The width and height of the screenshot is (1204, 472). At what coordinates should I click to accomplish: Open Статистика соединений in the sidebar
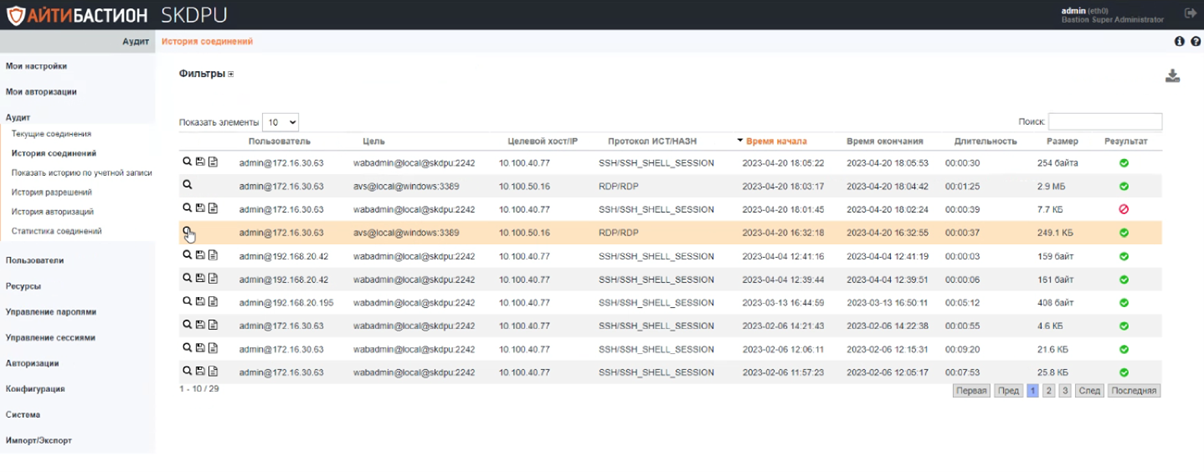click(56, 231)
